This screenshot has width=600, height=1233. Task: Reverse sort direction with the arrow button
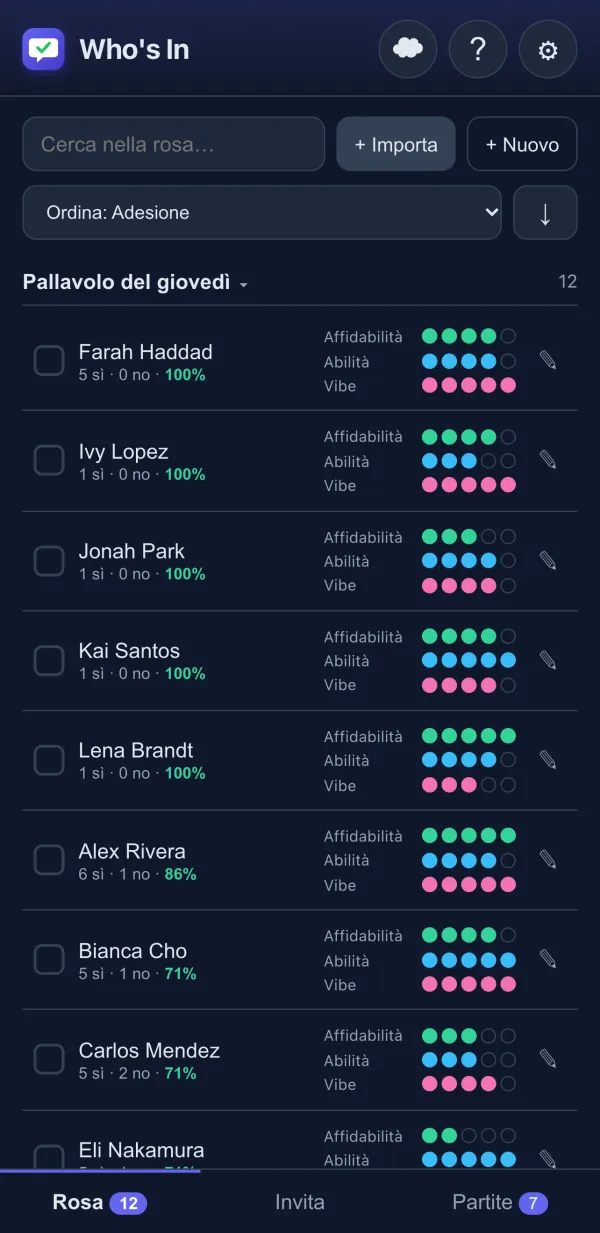(545, 212)
